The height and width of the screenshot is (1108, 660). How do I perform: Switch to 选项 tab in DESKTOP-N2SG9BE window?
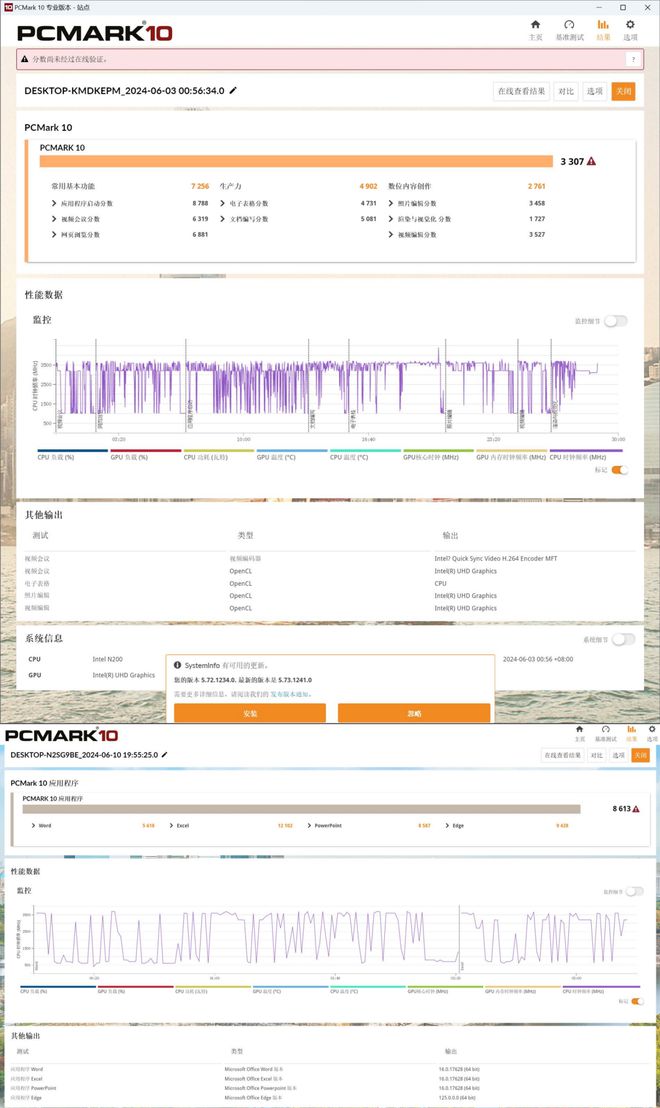[x=652, y=733]
